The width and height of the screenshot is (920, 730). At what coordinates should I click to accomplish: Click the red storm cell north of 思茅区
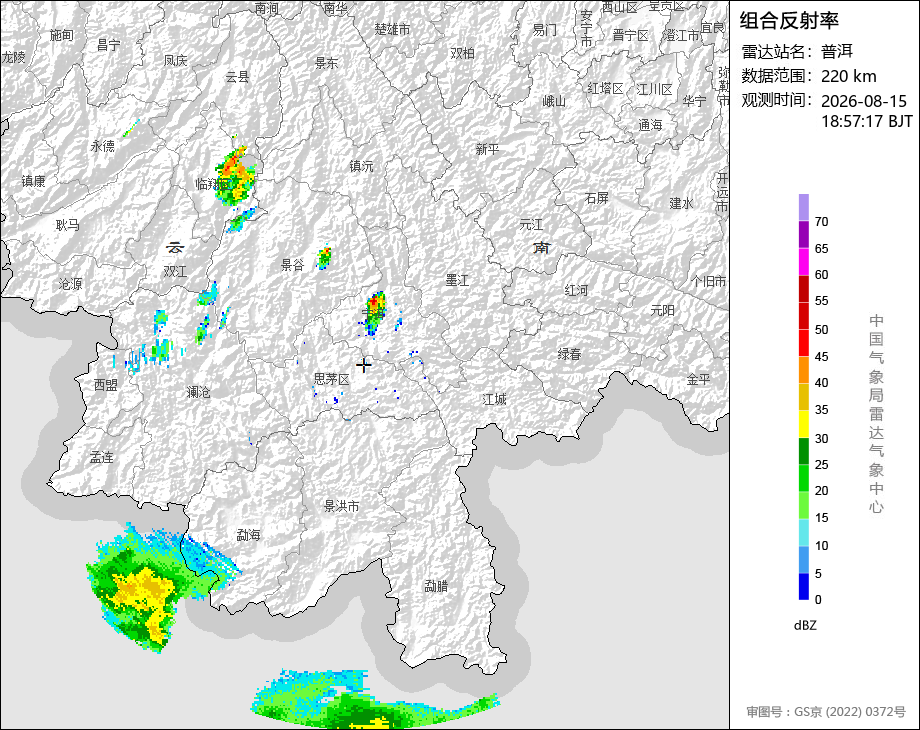point(374,313)
